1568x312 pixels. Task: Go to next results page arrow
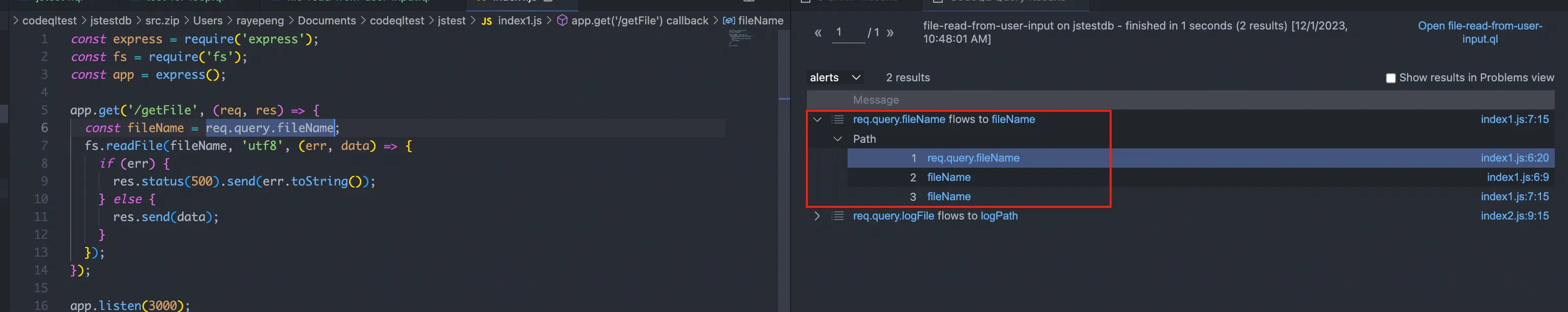pyautogui.click(x=890, y=33)
